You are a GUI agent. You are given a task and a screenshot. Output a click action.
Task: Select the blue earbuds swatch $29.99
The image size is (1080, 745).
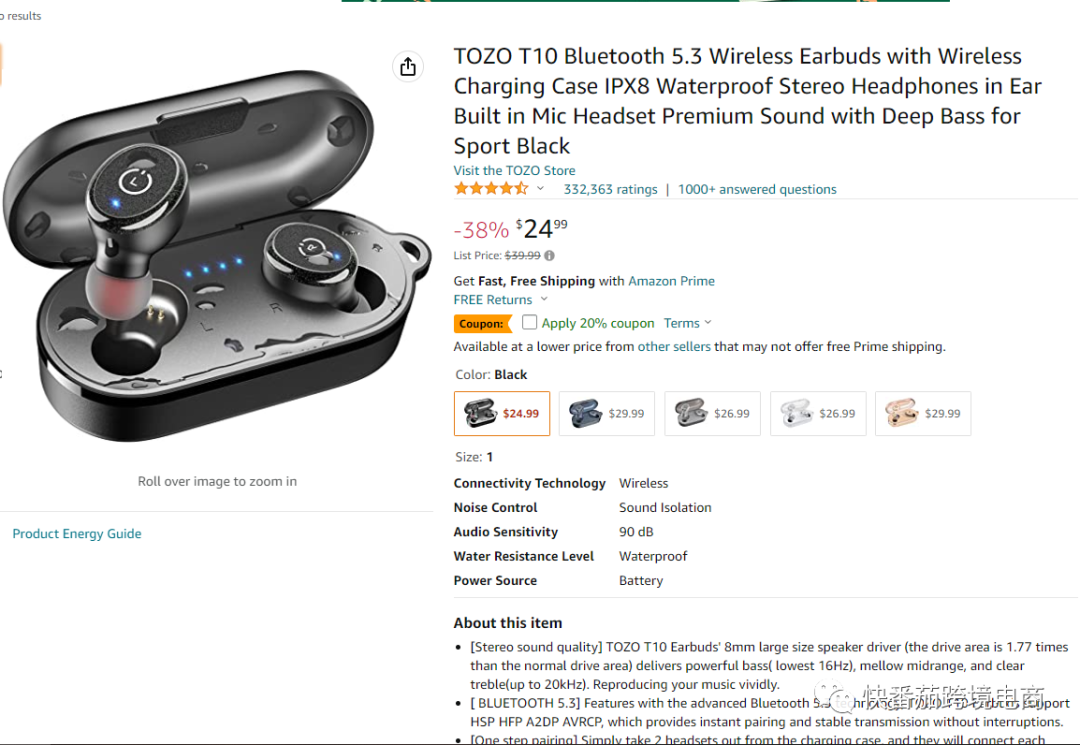(607, 413)
